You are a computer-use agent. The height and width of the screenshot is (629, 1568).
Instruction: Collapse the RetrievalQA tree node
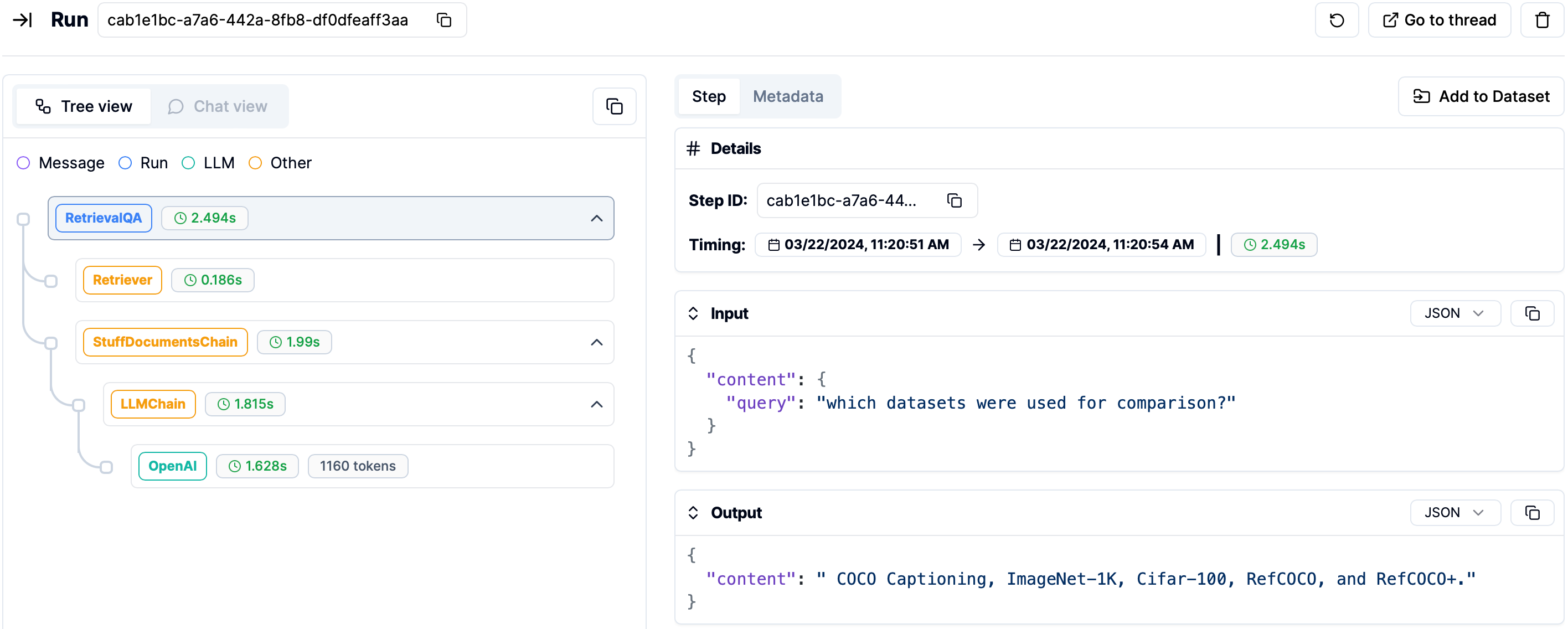coord(596,218)
